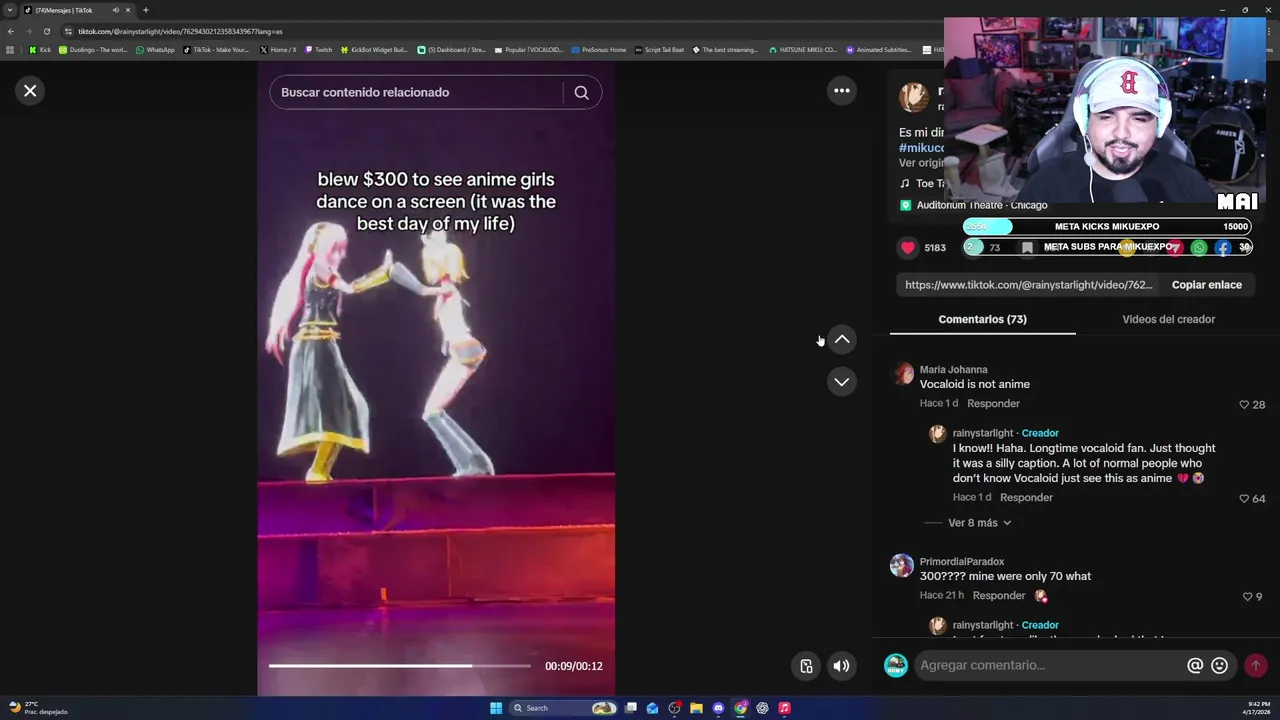This screenshot has width=1280, height=720.
Task: Open the 'Home / X' bookmark
Action: pyautogui.click(x=278, y=50)
